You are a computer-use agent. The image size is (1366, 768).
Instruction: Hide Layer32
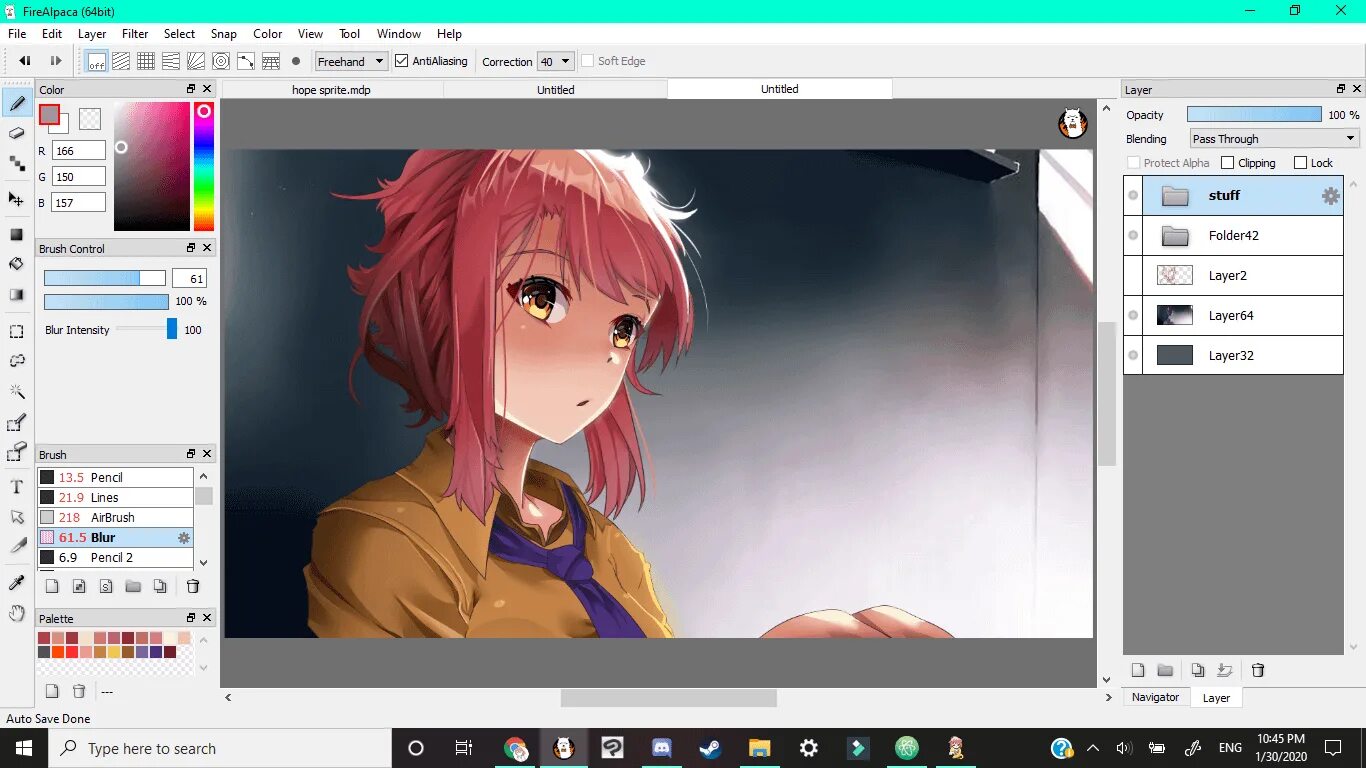point(1133,356)
